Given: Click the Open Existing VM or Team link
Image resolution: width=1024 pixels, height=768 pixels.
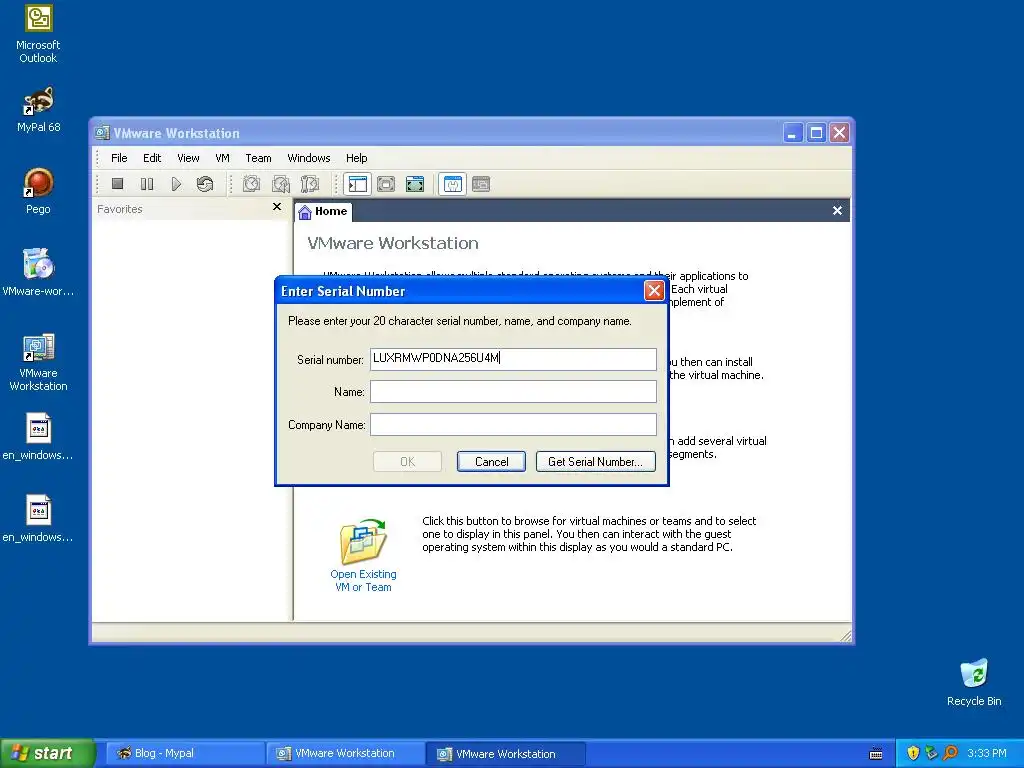Looking at the screenshot, I should 363,581.
